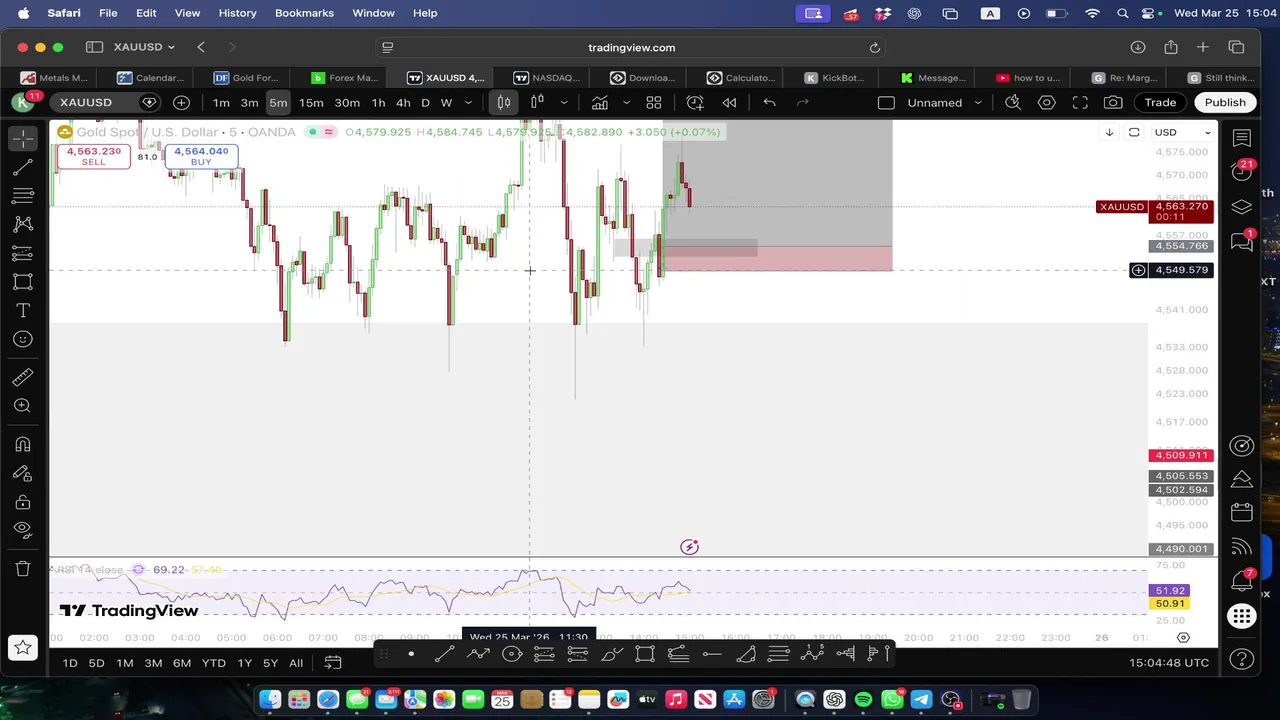Viewport: 1280px width, 720px height.
Task: Click the SELL 4,563.230 button
Action: click(x=94, y=156)
